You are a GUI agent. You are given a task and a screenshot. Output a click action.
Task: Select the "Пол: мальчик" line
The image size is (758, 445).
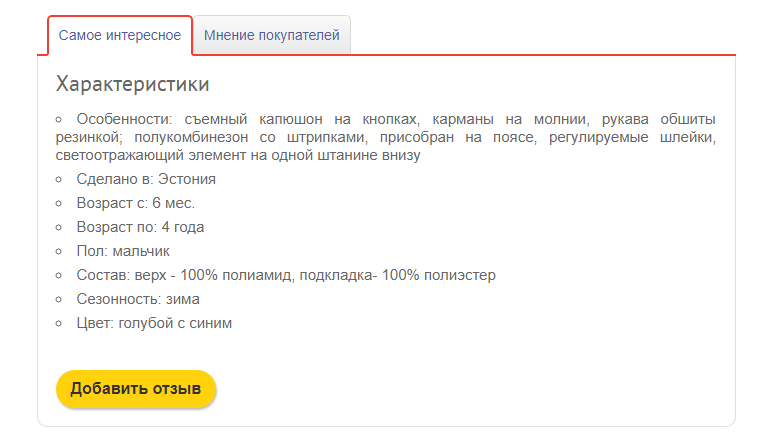pos(123,251)
